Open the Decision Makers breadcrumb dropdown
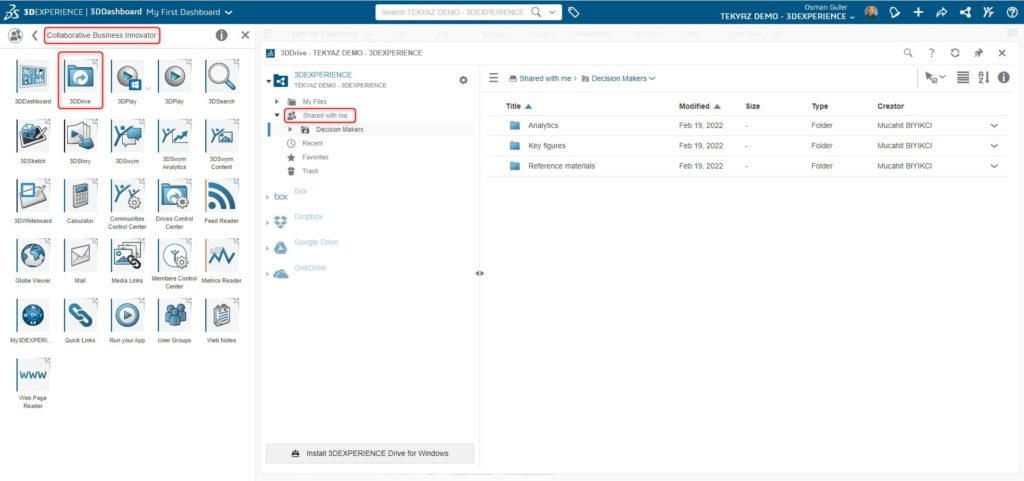Viewport: 1024px width, 481px height. [x=652, y=78]
